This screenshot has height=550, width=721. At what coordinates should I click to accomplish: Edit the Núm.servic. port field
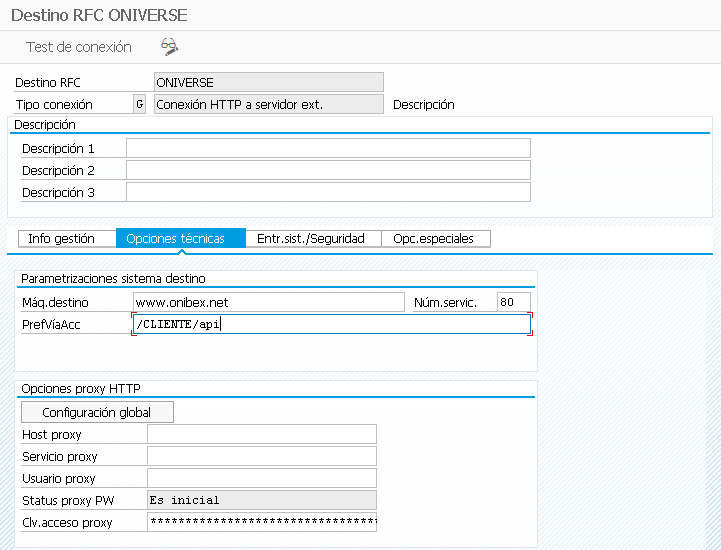(x=513, y=302)
